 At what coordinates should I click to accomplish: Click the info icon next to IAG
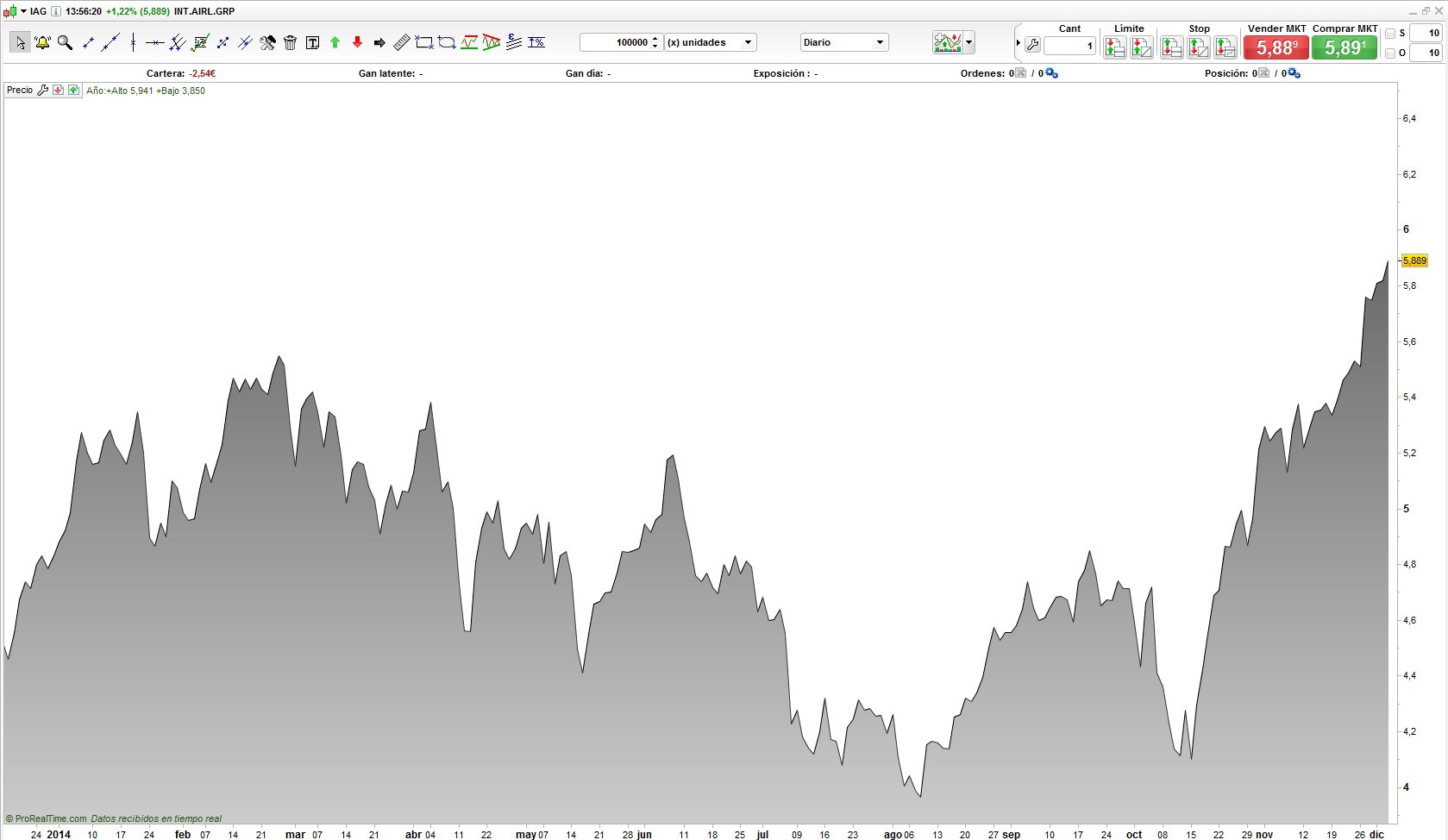(56, 11)
